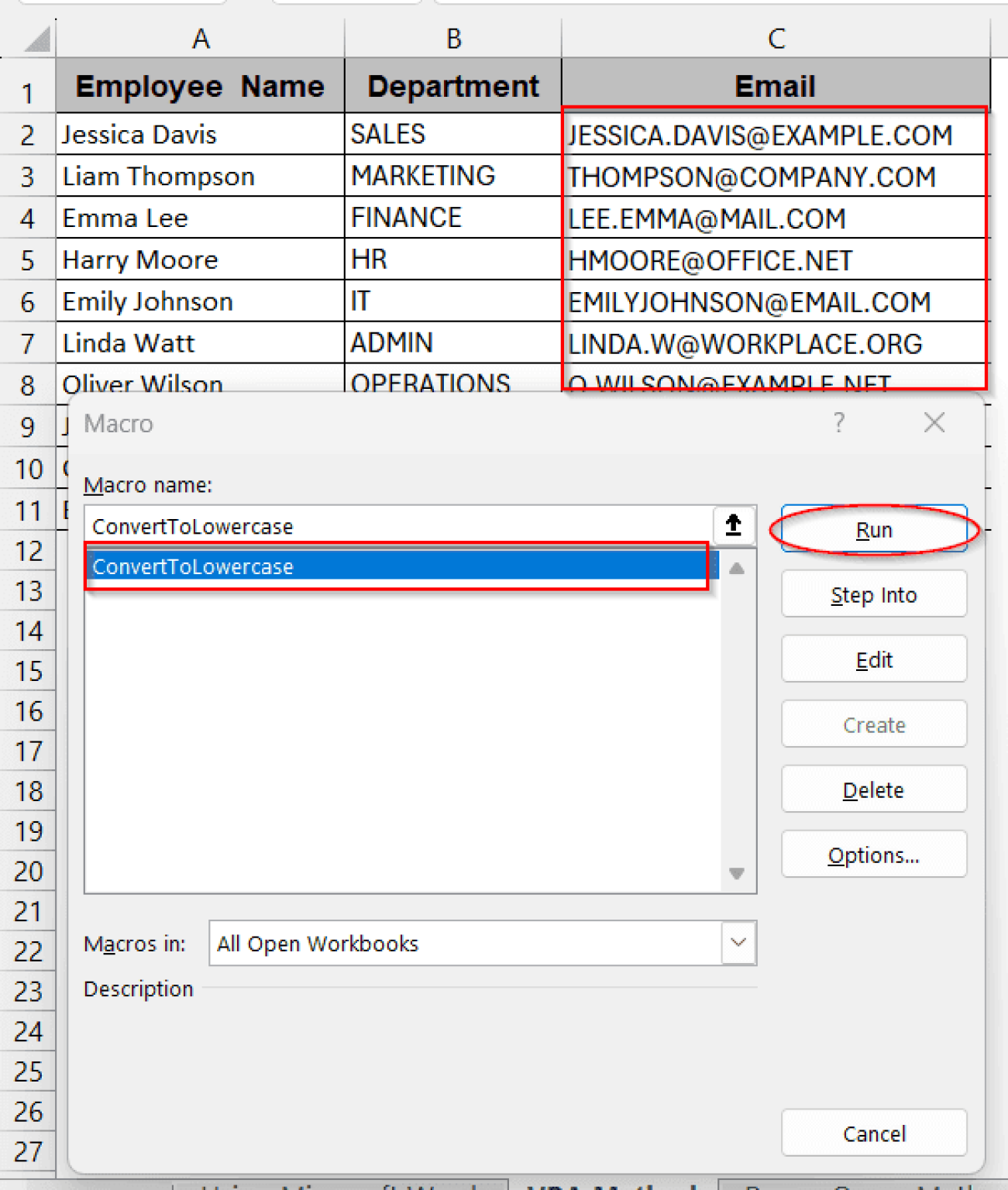Open the macro code with Edit
This screenshot has height=1190, width=1008.
(x=873, y=659)
